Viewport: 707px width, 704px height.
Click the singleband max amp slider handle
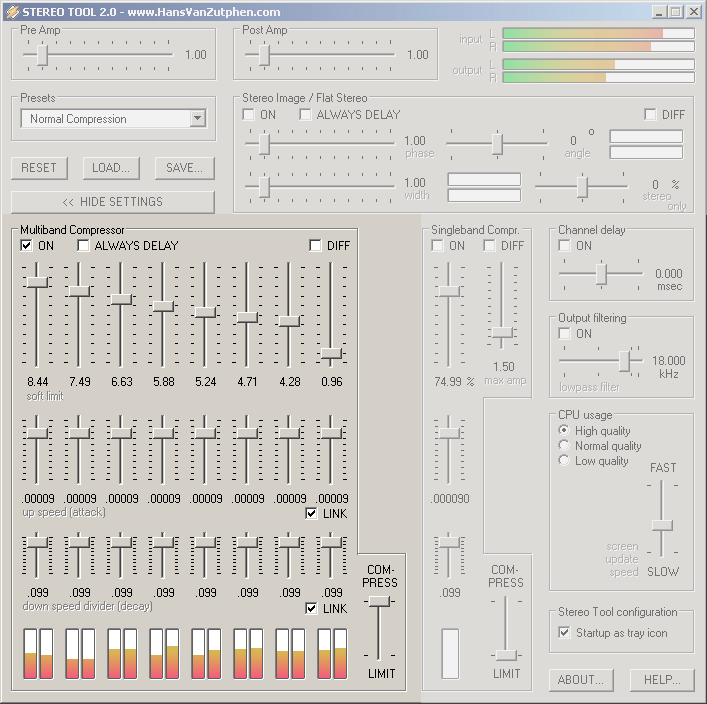pos(501,333)
